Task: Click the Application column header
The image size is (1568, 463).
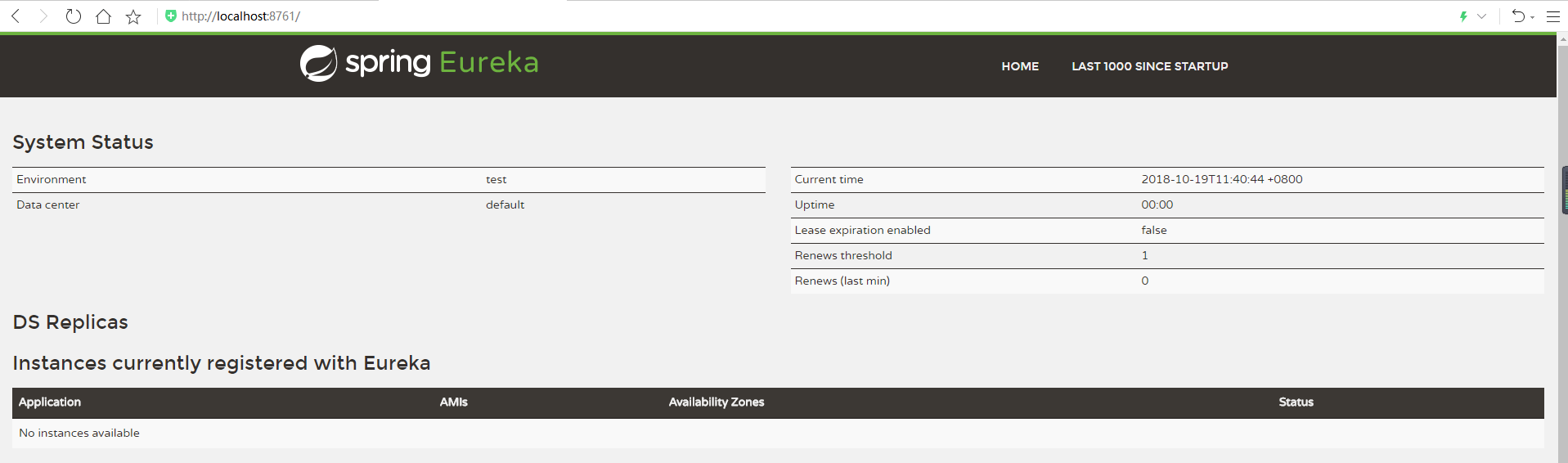Action: tap(50, 402)
